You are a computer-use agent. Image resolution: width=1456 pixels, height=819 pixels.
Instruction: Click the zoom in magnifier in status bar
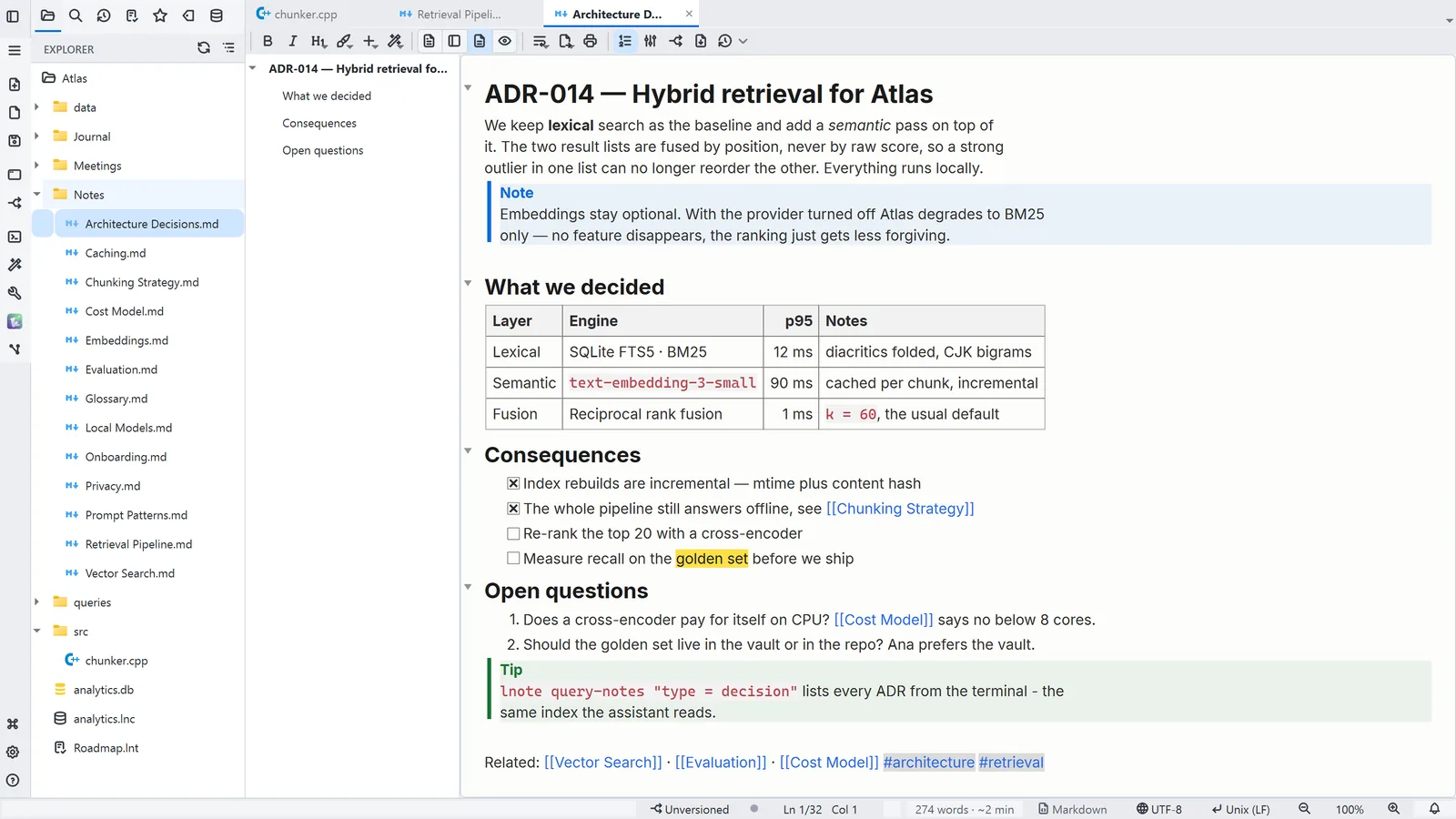tap(1393, 809)
